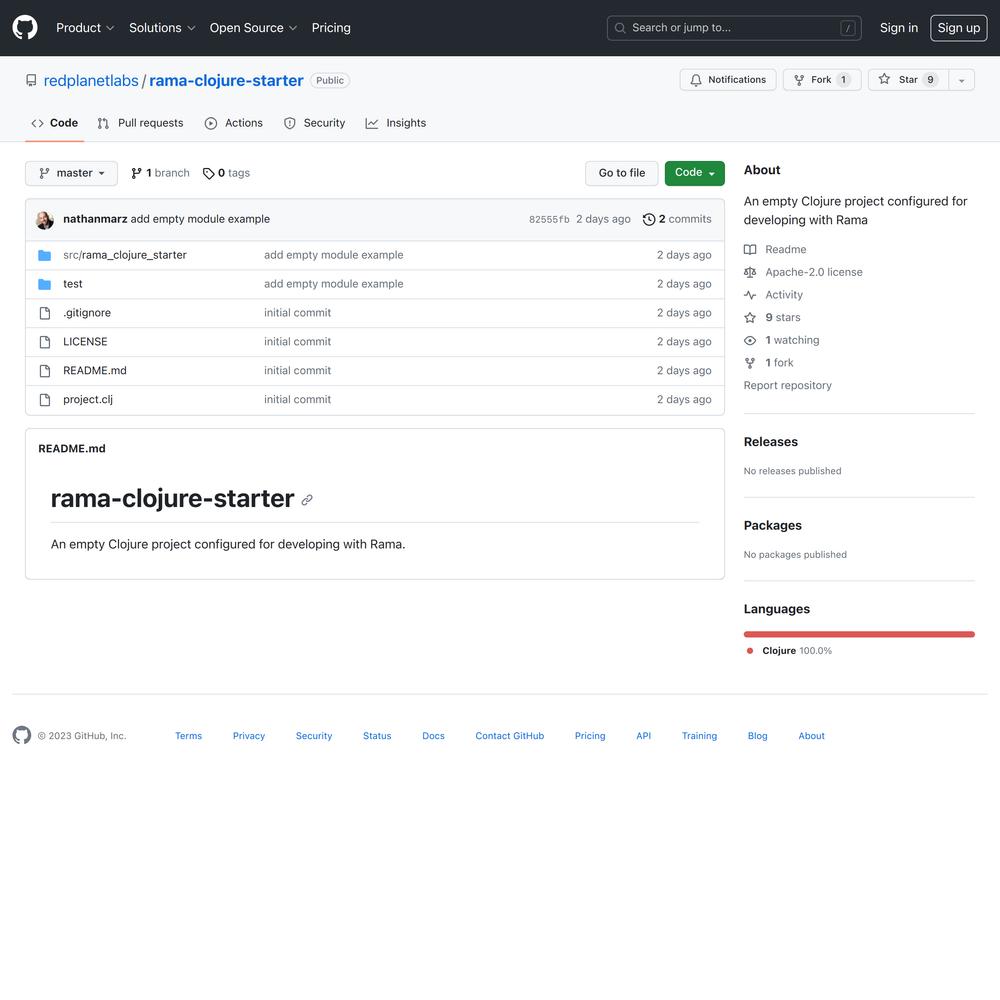
Task: Click the fork icon in the Fork button
Action: pos(799,80)
